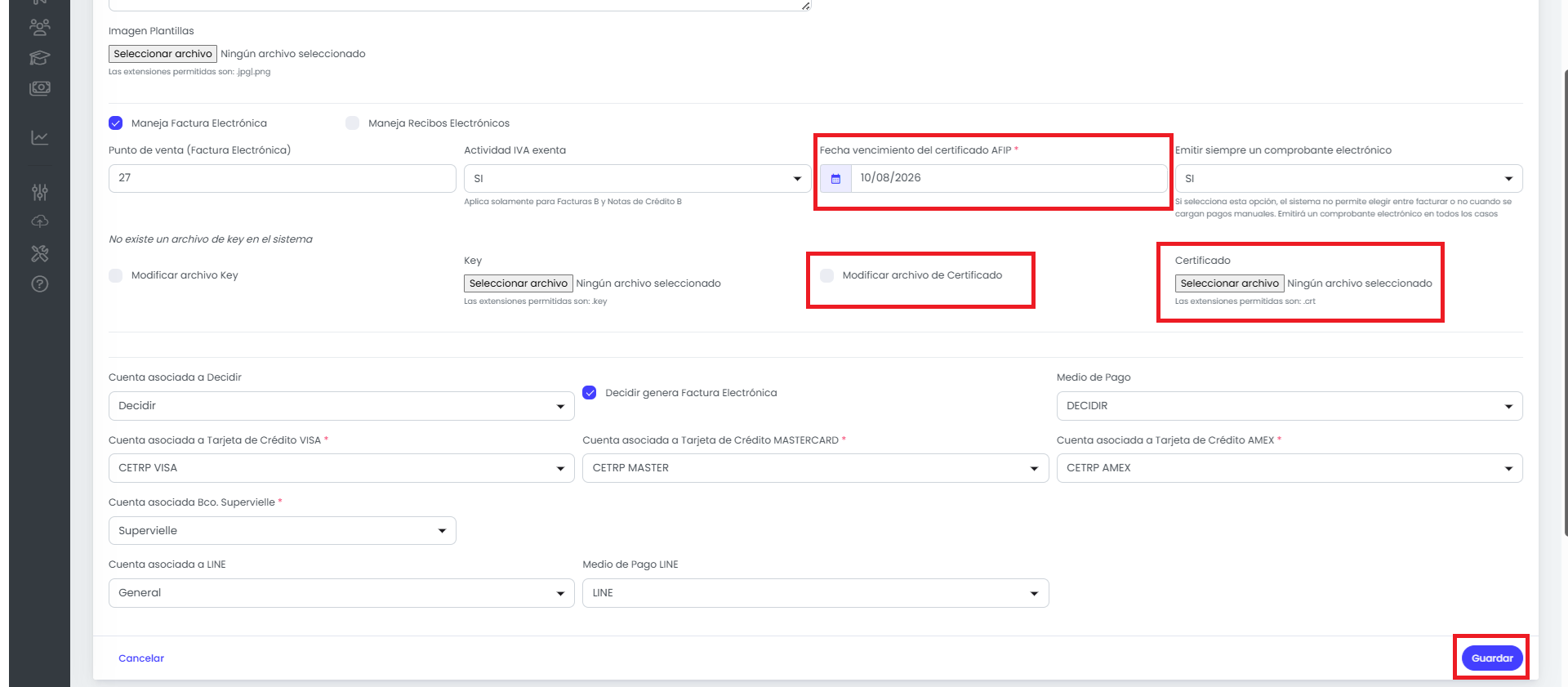This screenshot has height=687, width=1568.
Task: Choose a Key file to upload
Action: pyautogui.click(x=519, y=283)
